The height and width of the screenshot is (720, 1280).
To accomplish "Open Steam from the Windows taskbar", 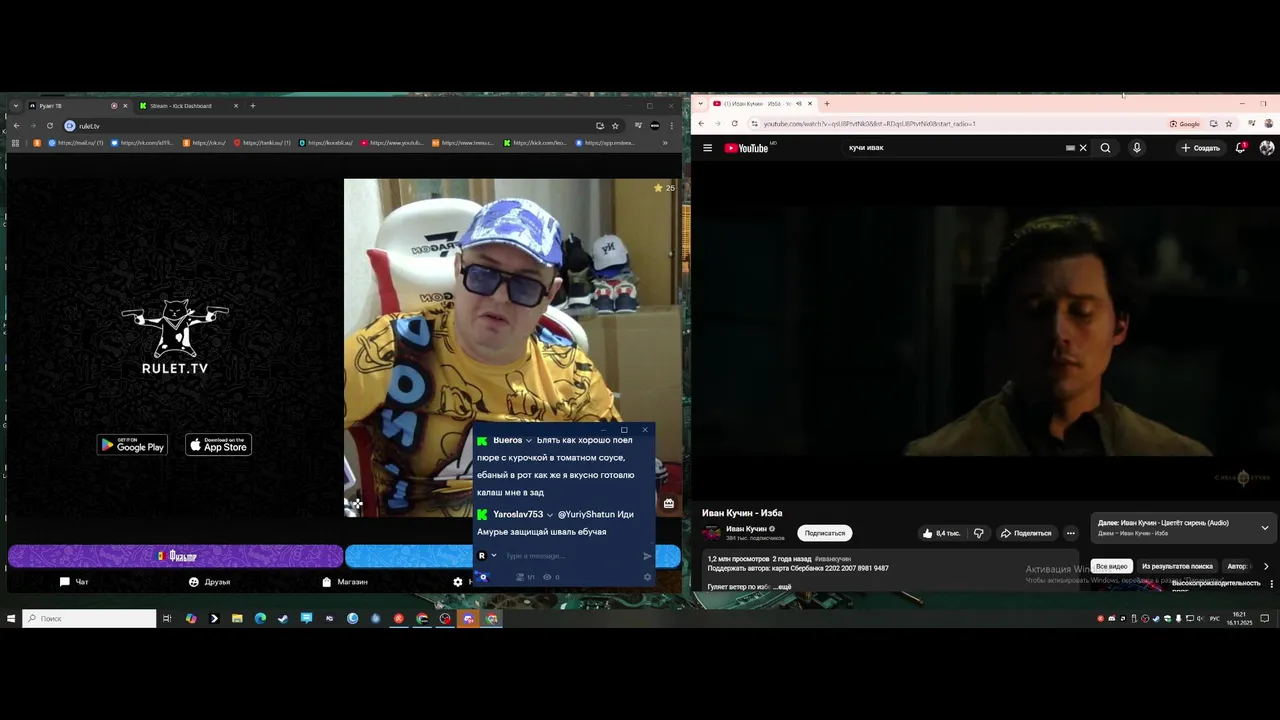I will (283, 619).
